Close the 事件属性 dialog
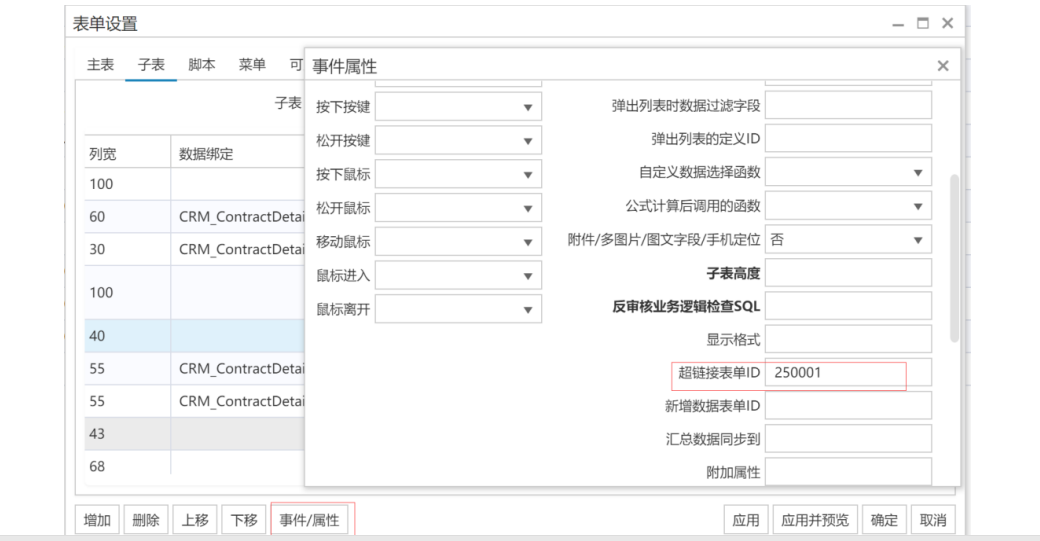The width and height of the screenshot is (1040, 541). pyautogui.click(x=942, y=66)
